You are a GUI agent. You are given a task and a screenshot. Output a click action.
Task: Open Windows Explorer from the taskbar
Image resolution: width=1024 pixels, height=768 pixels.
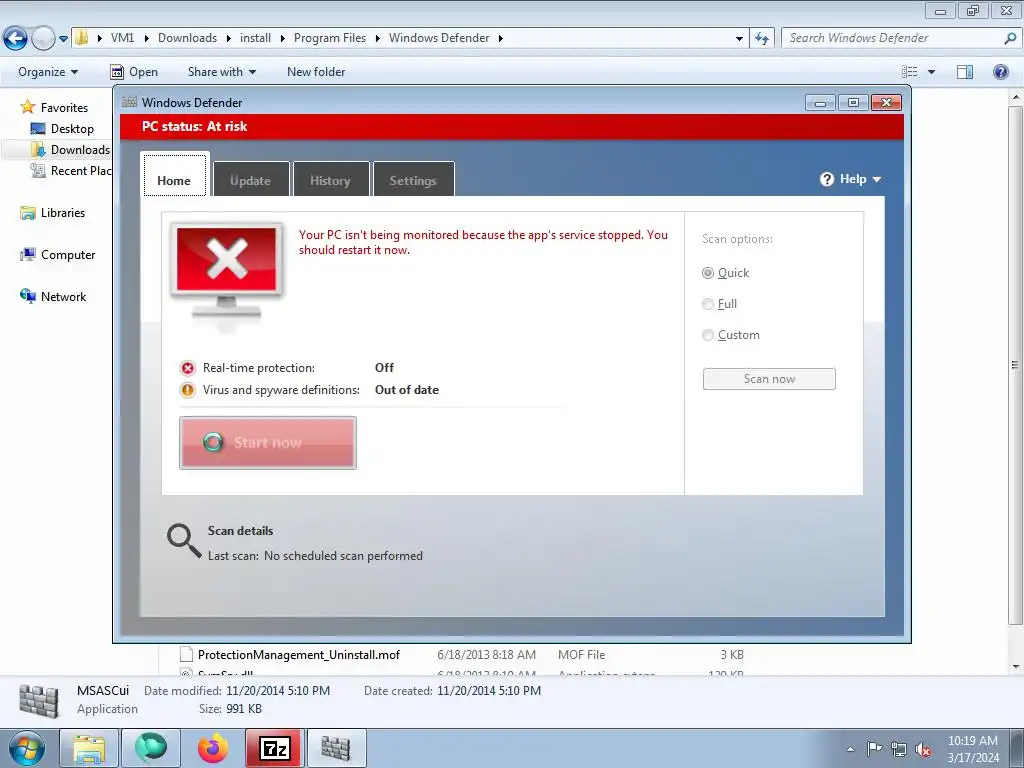click(x=89, y=748)
